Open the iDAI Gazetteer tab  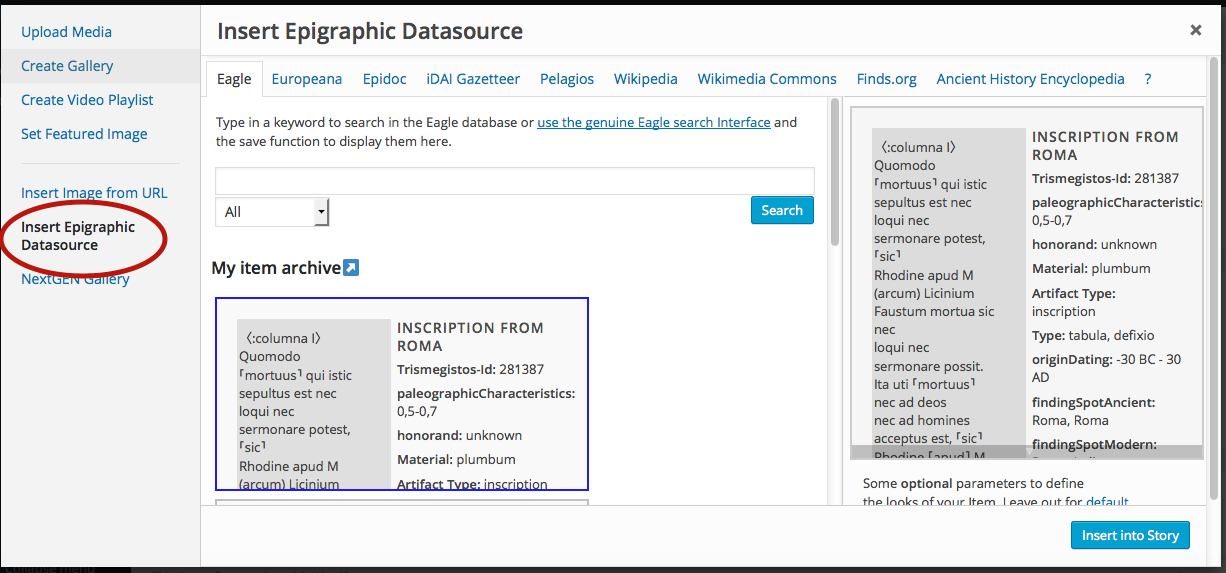tap(473, 79)
